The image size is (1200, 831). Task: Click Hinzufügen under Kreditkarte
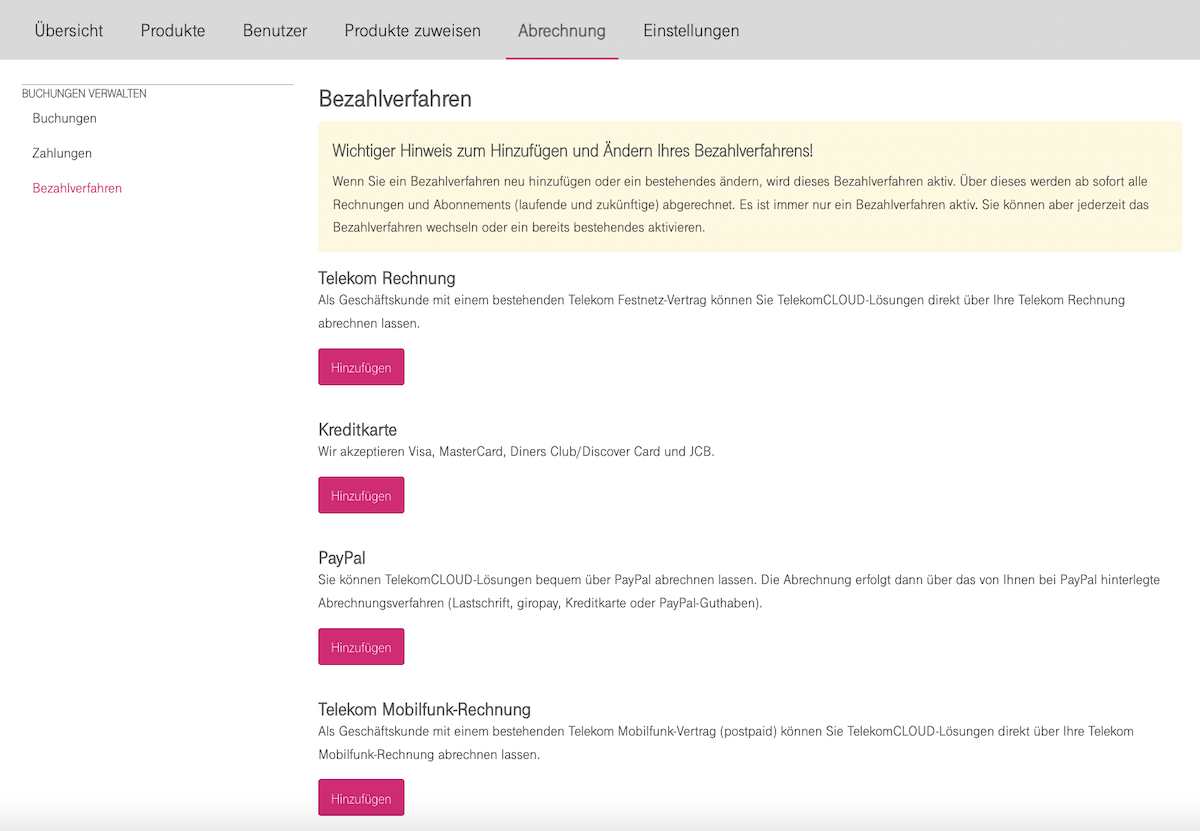pos(361,495)
